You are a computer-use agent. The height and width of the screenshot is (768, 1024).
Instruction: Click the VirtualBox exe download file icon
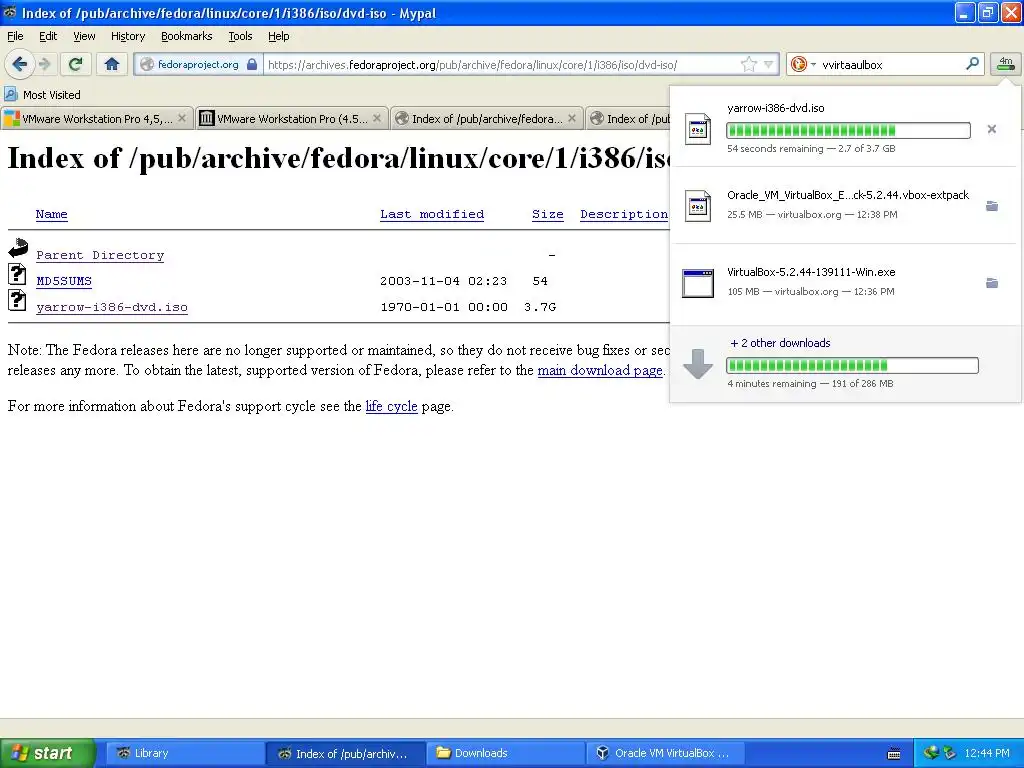pos(697,283)
